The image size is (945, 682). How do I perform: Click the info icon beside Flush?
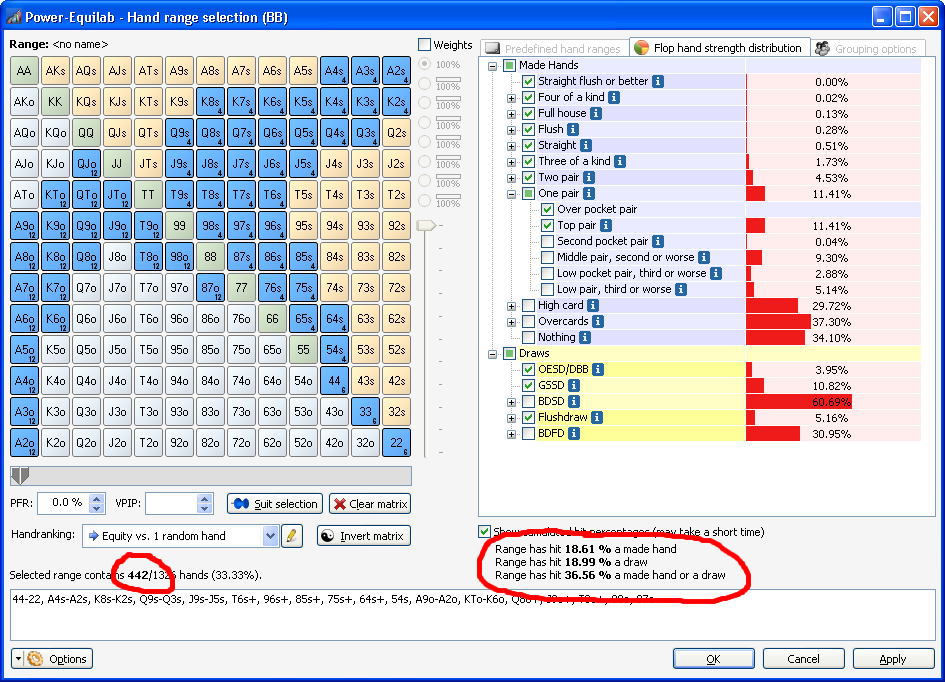tap(573, 129)
